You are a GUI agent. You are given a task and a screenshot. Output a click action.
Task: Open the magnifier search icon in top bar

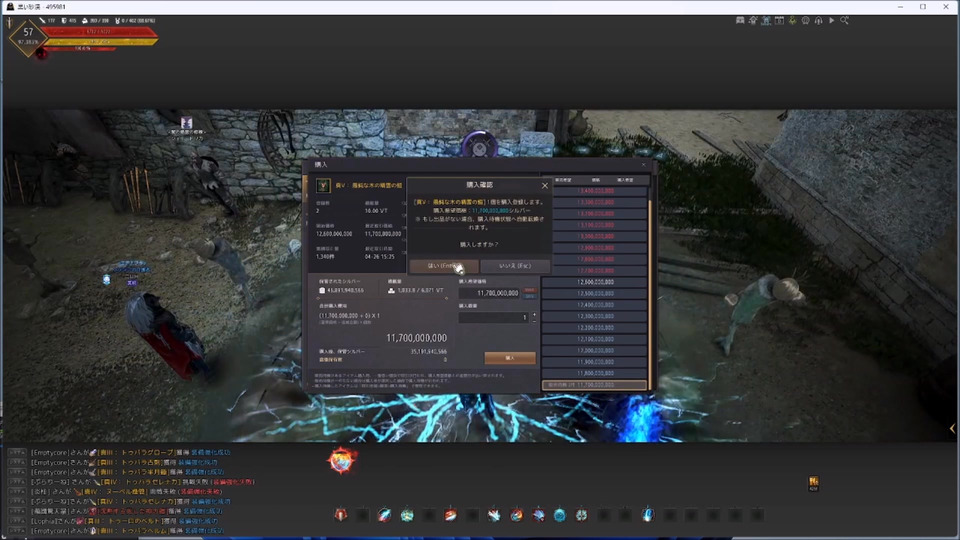tap(844, 20)
